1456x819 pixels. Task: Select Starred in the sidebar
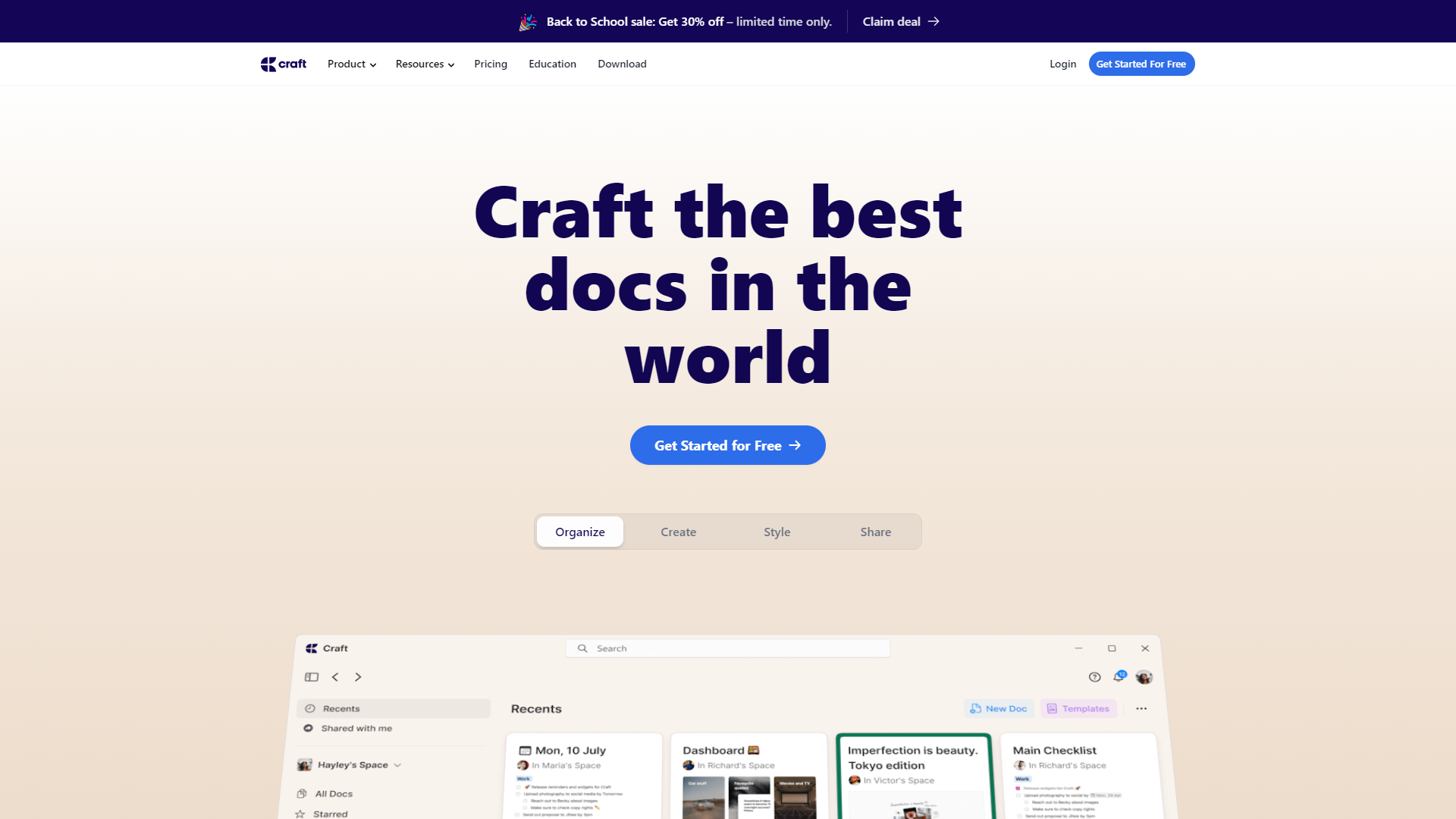tap(330, 813)
